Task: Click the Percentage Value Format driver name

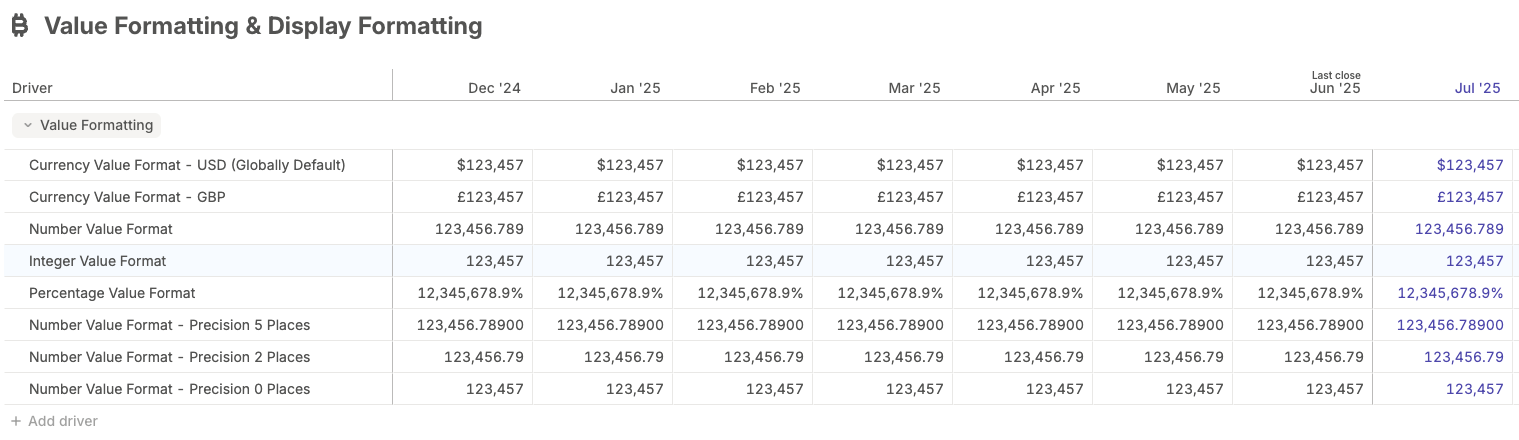Action: click(x=112, y=293)
